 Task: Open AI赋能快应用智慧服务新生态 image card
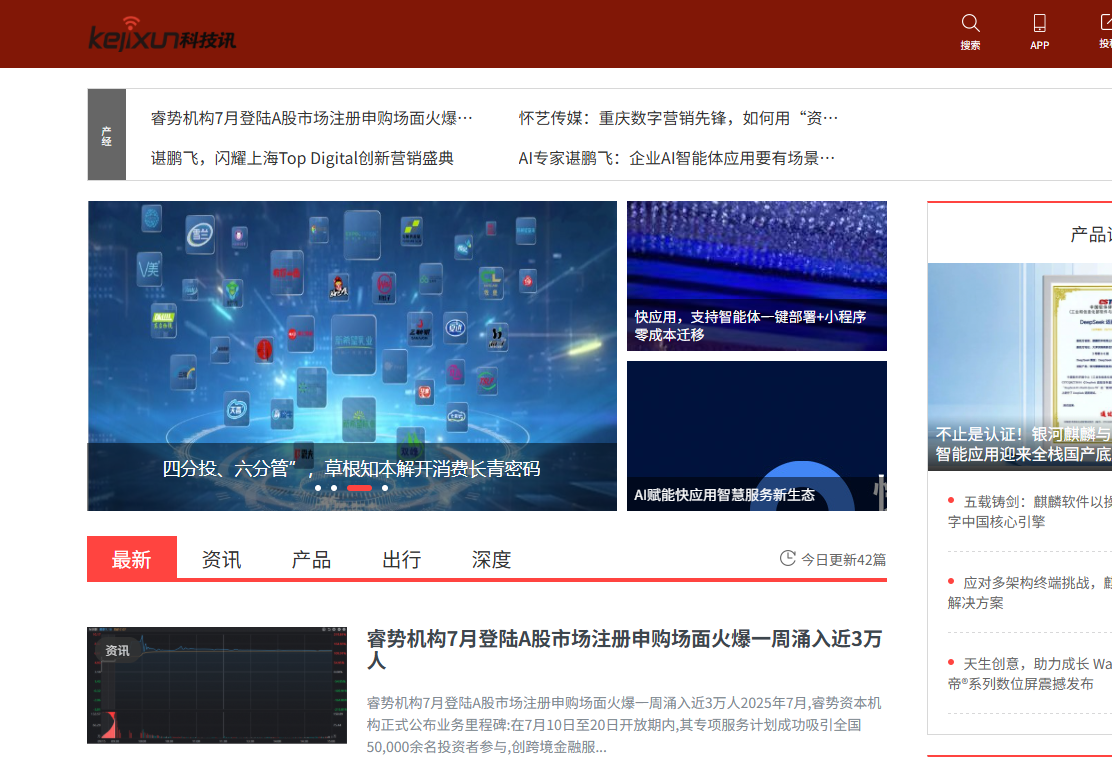757,436
